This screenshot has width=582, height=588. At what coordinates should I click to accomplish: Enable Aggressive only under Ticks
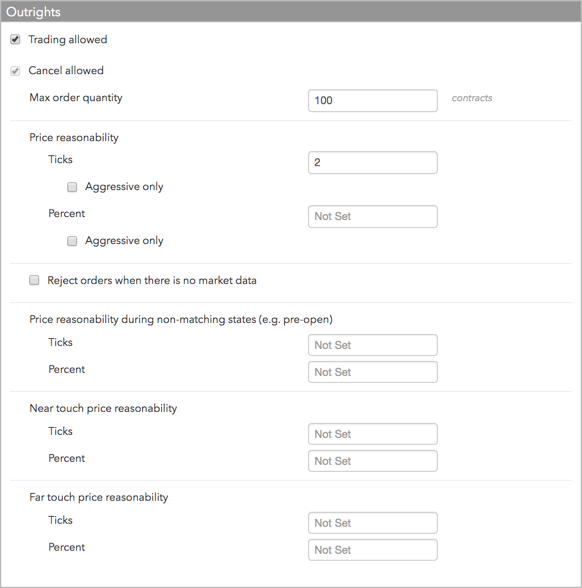(x=72, y=187)
